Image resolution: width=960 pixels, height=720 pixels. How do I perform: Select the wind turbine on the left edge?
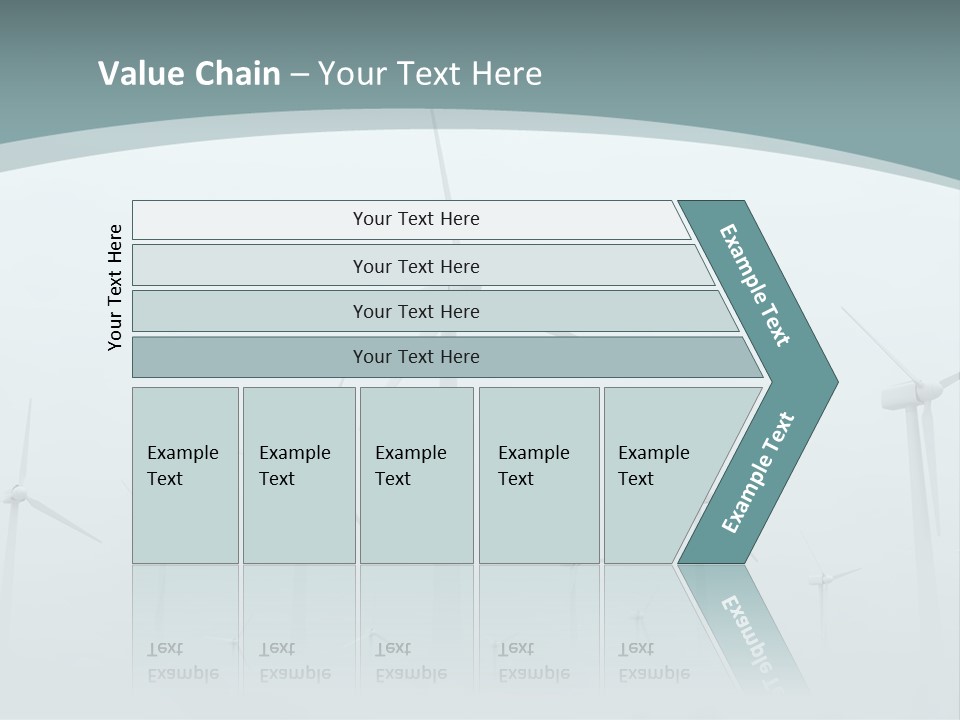pyautogui.click(x=18, y=493)
